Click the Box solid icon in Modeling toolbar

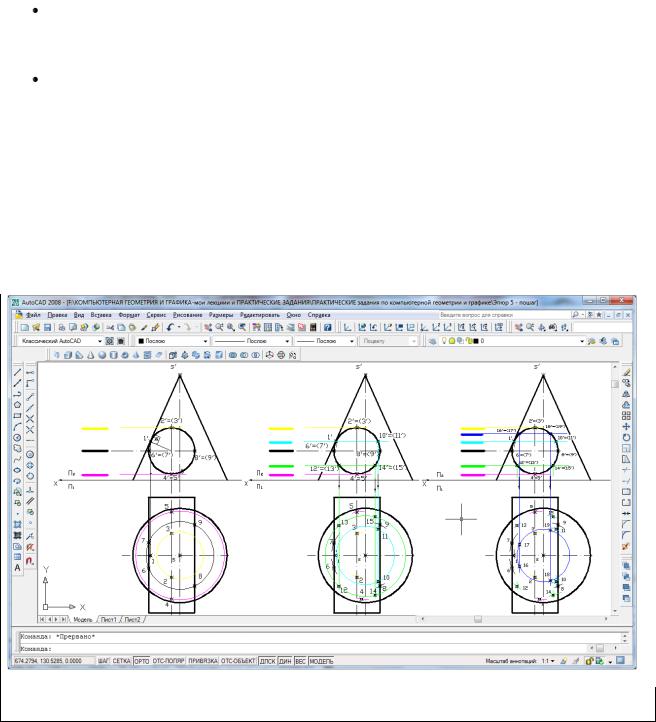coord(68,355)
